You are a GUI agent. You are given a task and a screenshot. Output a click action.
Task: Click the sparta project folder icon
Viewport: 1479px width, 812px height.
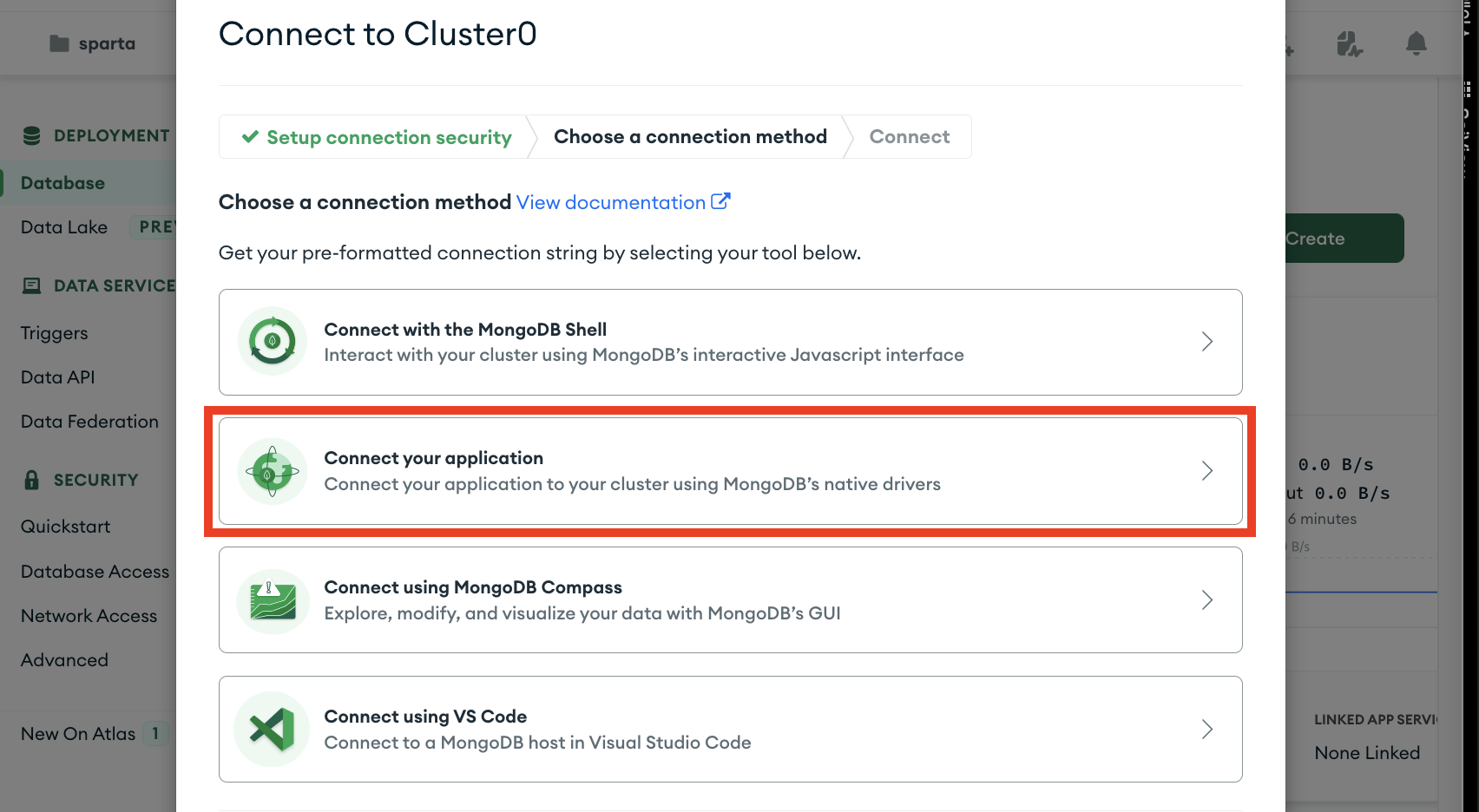click(59, 43)
